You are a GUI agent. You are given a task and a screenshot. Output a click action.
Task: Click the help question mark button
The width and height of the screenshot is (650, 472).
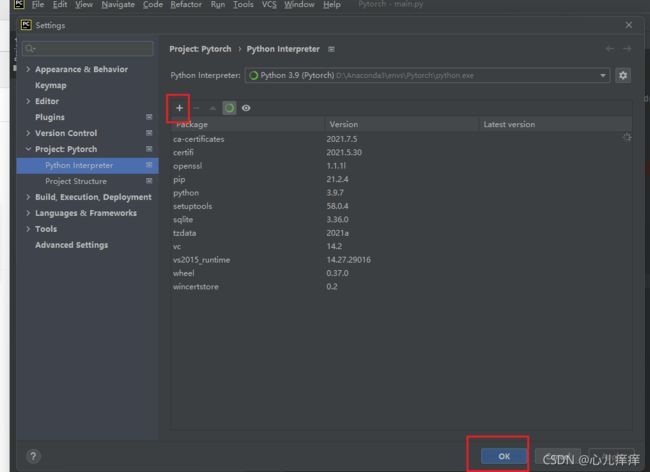point(33,456)
